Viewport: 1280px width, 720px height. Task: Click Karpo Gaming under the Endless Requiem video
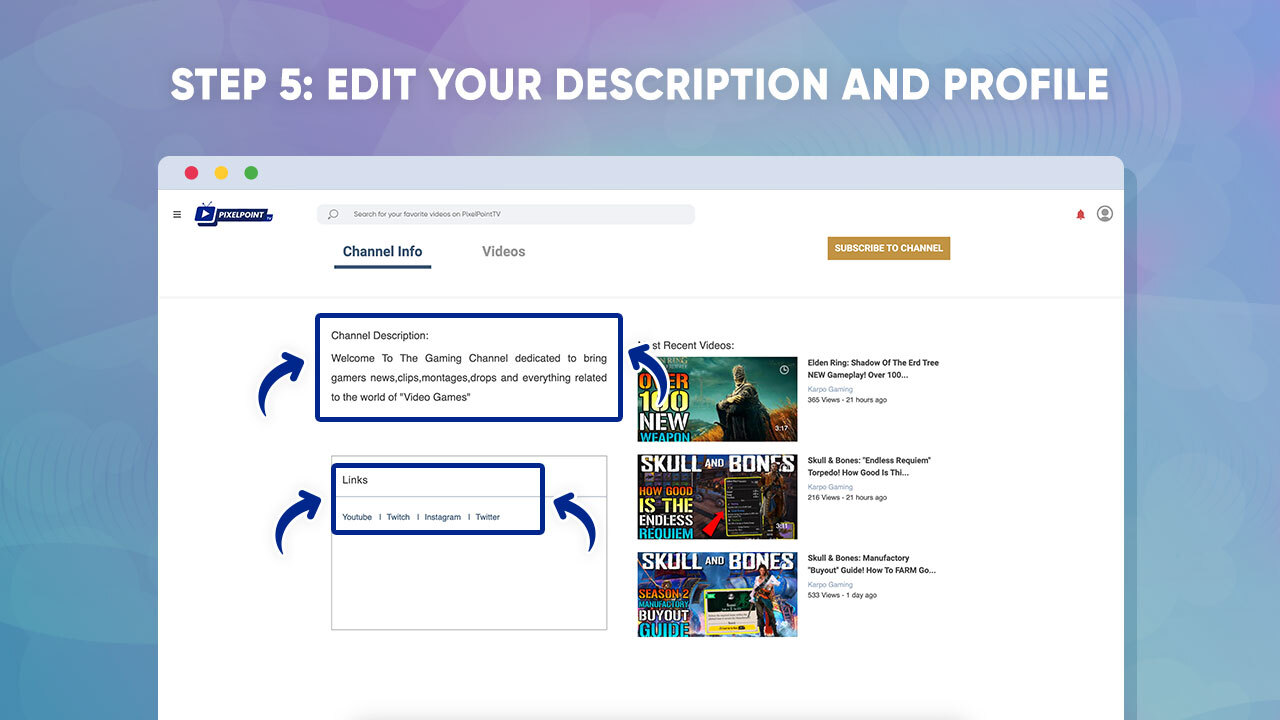(x=830, y=486)
